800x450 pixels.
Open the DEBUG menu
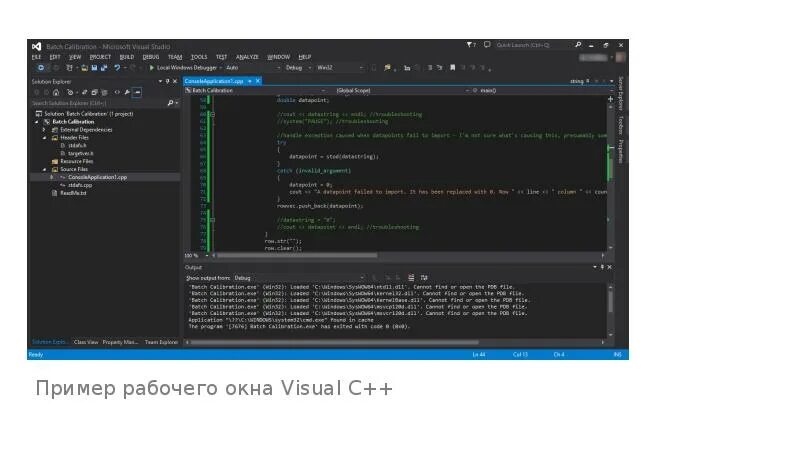pos(151,57)
